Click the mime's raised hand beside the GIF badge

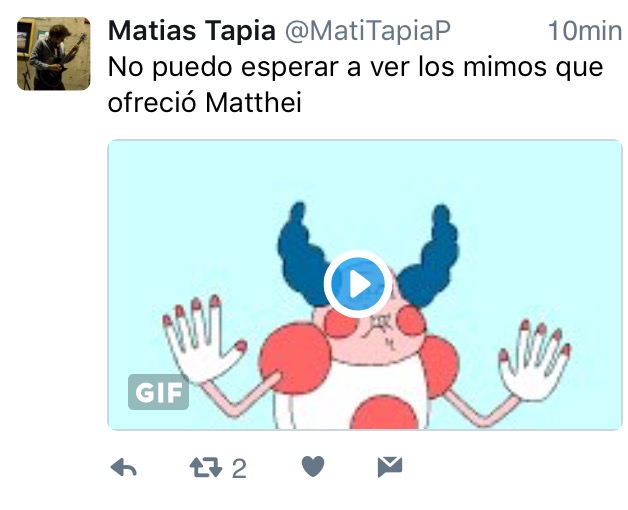coord(203,339)
